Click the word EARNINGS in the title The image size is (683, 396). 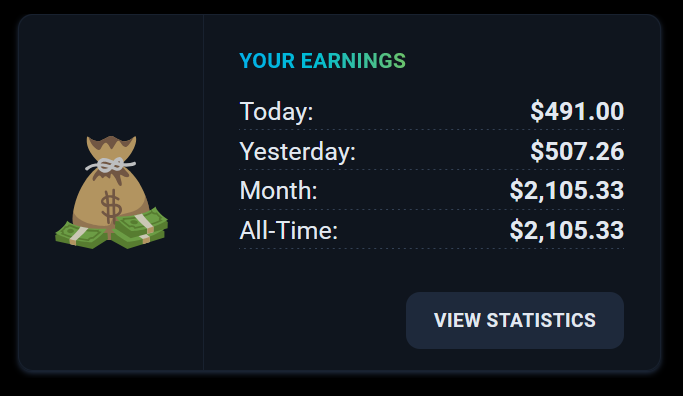[x=353, y=61]
